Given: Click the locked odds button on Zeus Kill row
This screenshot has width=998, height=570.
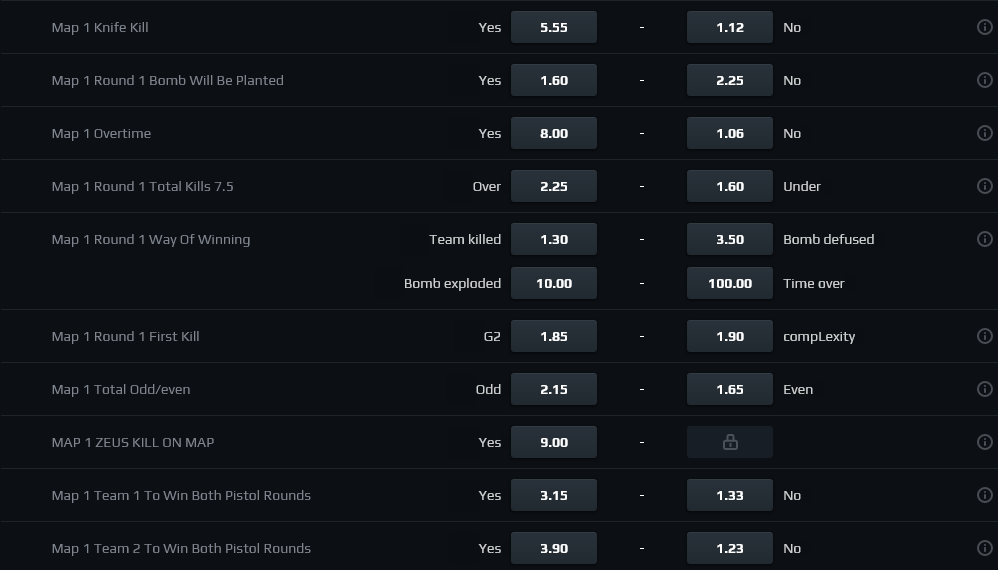Looking at the screenshot, I should pyautogui.click(x=729, y=442).
